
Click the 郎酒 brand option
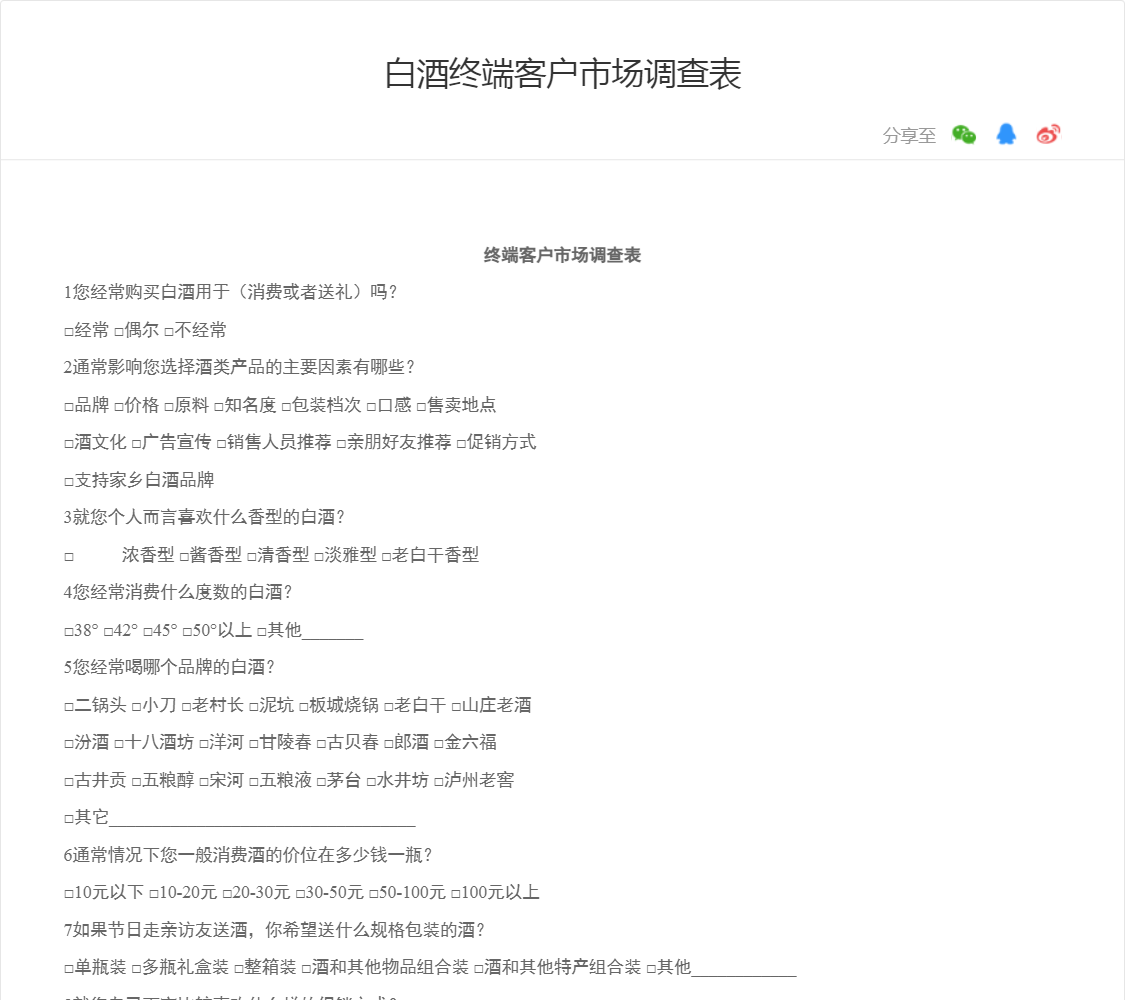(406, 742)
